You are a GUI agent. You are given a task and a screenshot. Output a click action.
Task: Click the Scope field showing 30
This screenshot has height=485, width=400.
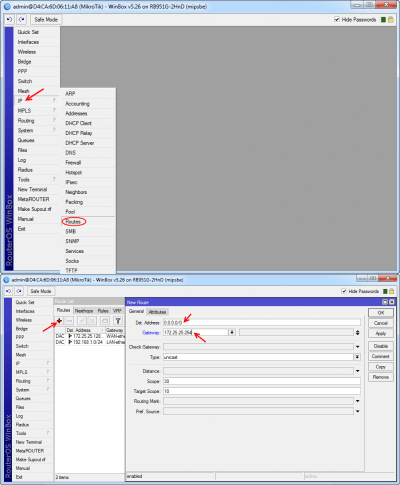tap(262, 381)
